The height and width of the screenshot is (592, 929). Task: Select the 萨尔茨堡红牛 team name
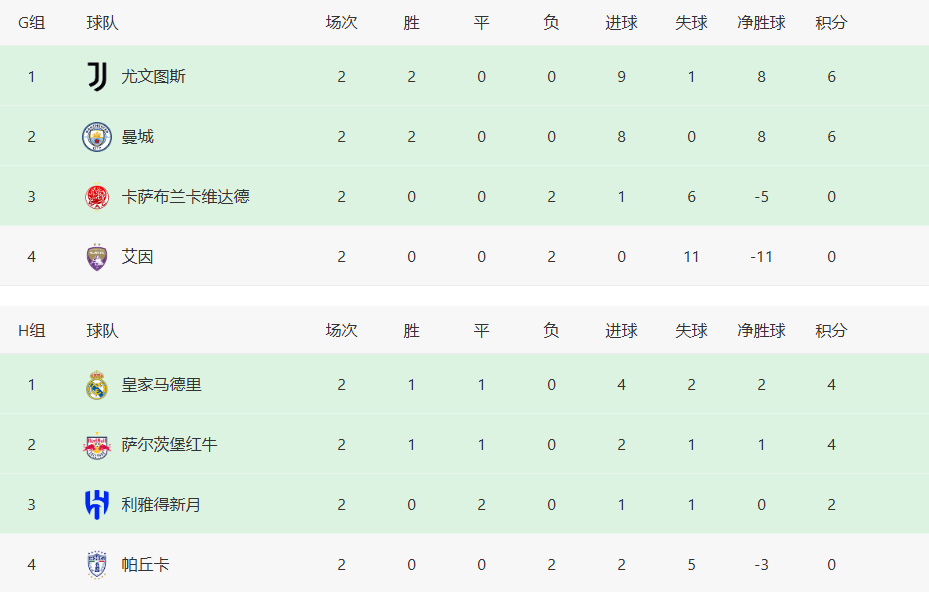(x=169, y=445)
